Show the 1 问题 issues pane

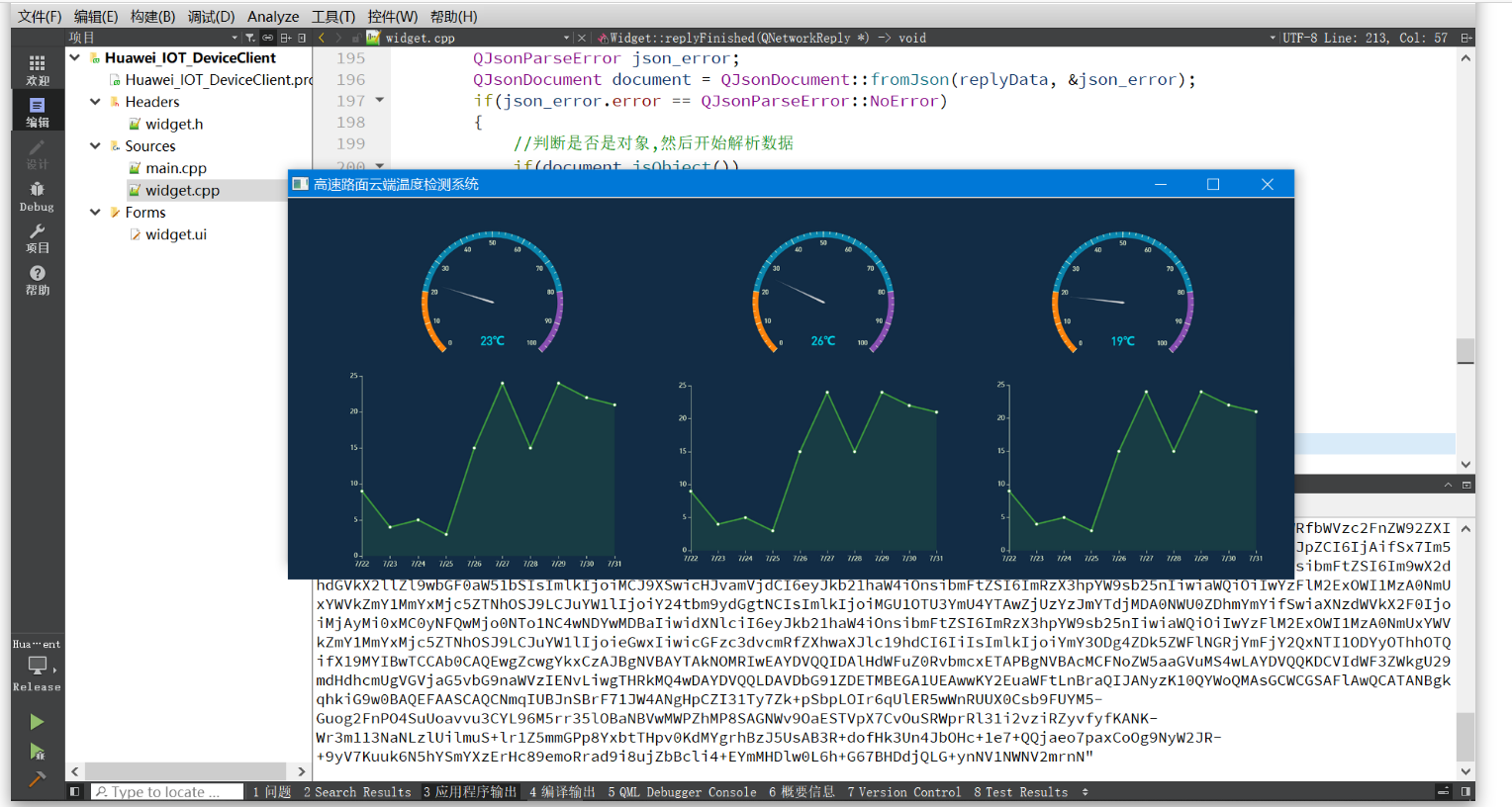point(272,792)
